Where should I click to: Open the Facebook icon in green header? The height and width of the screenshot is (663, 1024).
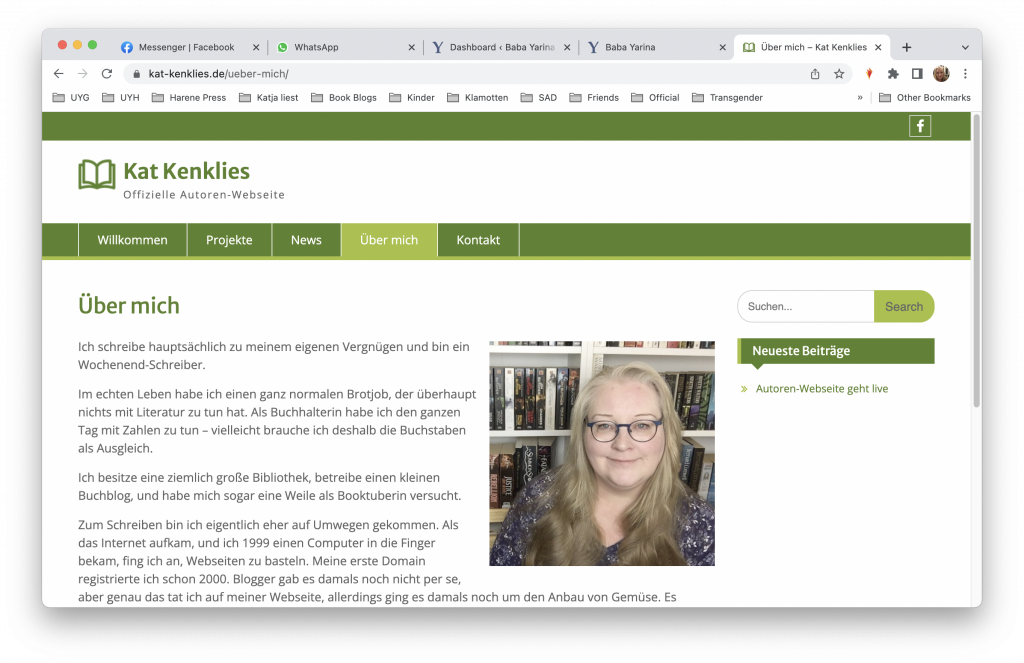click(920, 126)
